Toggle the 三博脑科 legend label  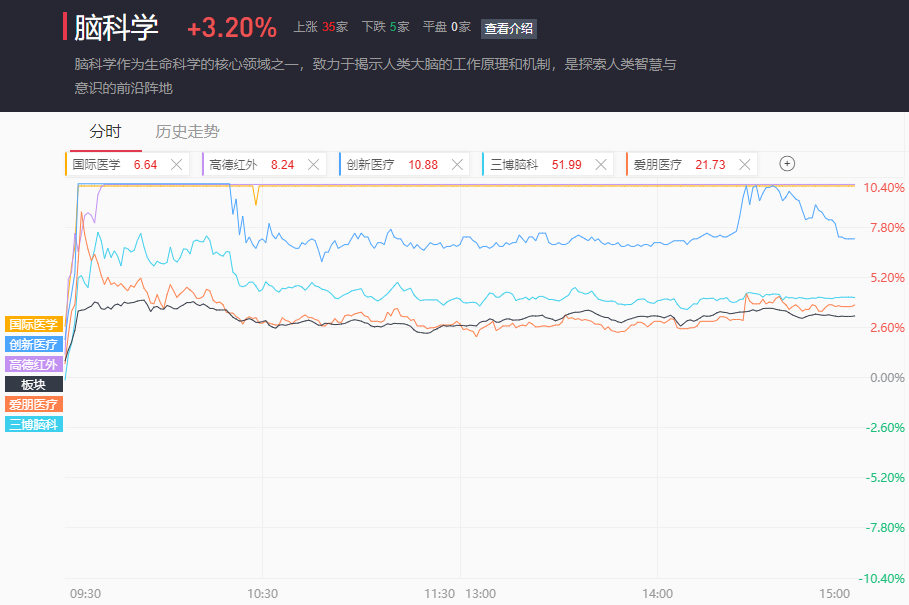point(34,424)
